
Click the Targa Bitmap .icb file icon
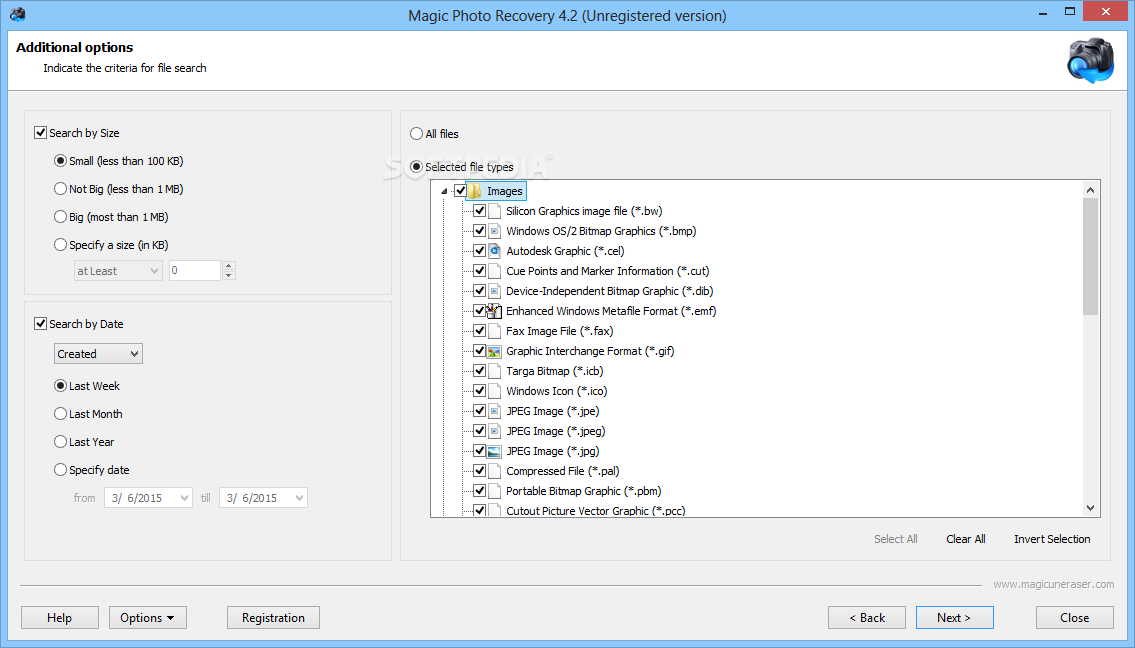pos(494,371)
